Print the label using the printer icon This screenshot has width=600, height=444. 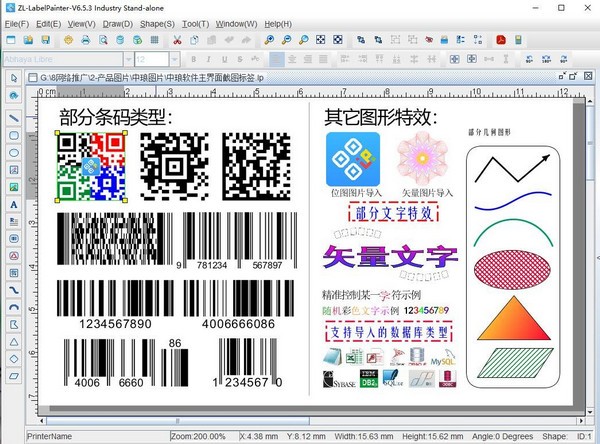point(86,40)
